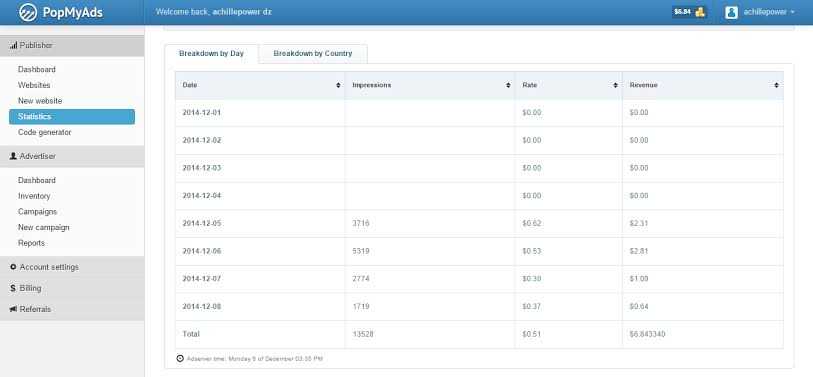
Task: Sort table by Revenue column arrows
Action: pos(776,85)
